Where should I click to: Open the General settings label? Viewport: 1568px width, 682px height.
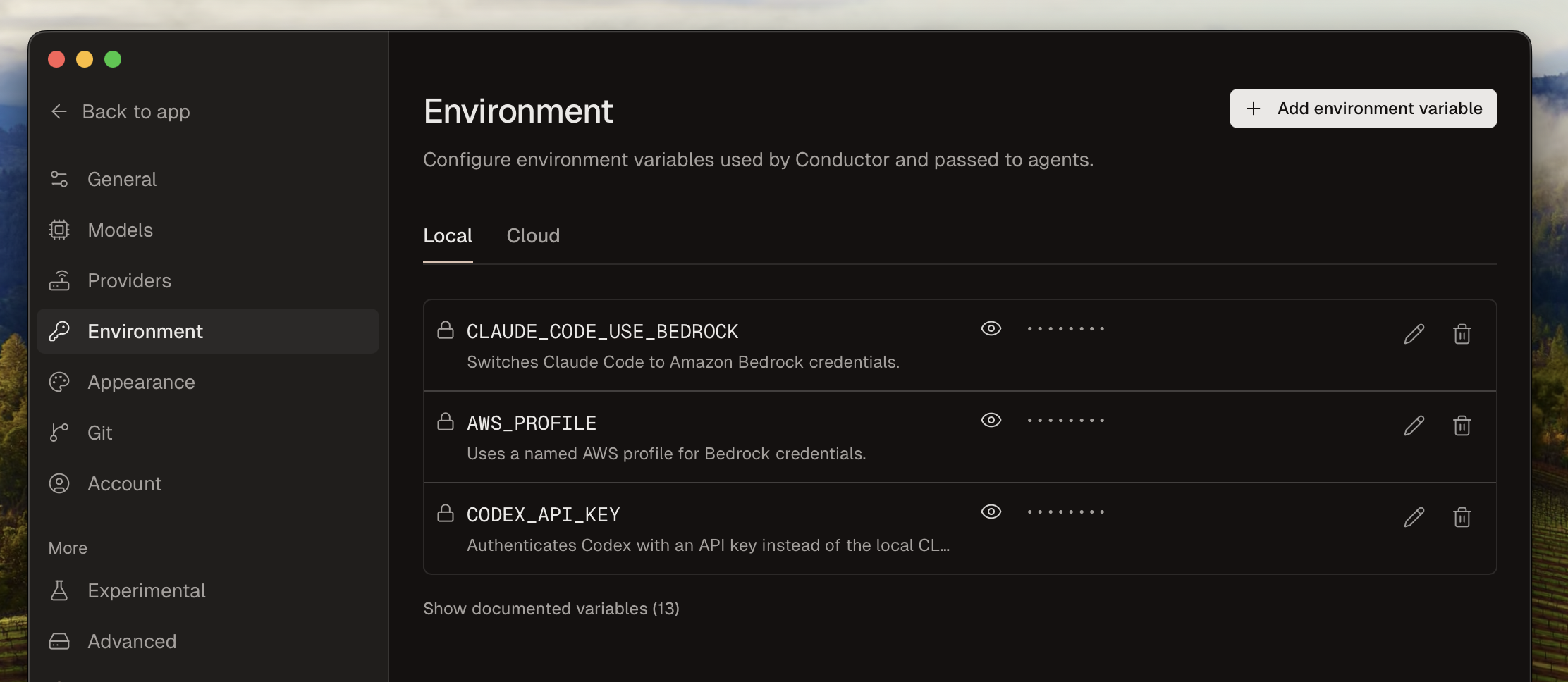coord(122,179)
